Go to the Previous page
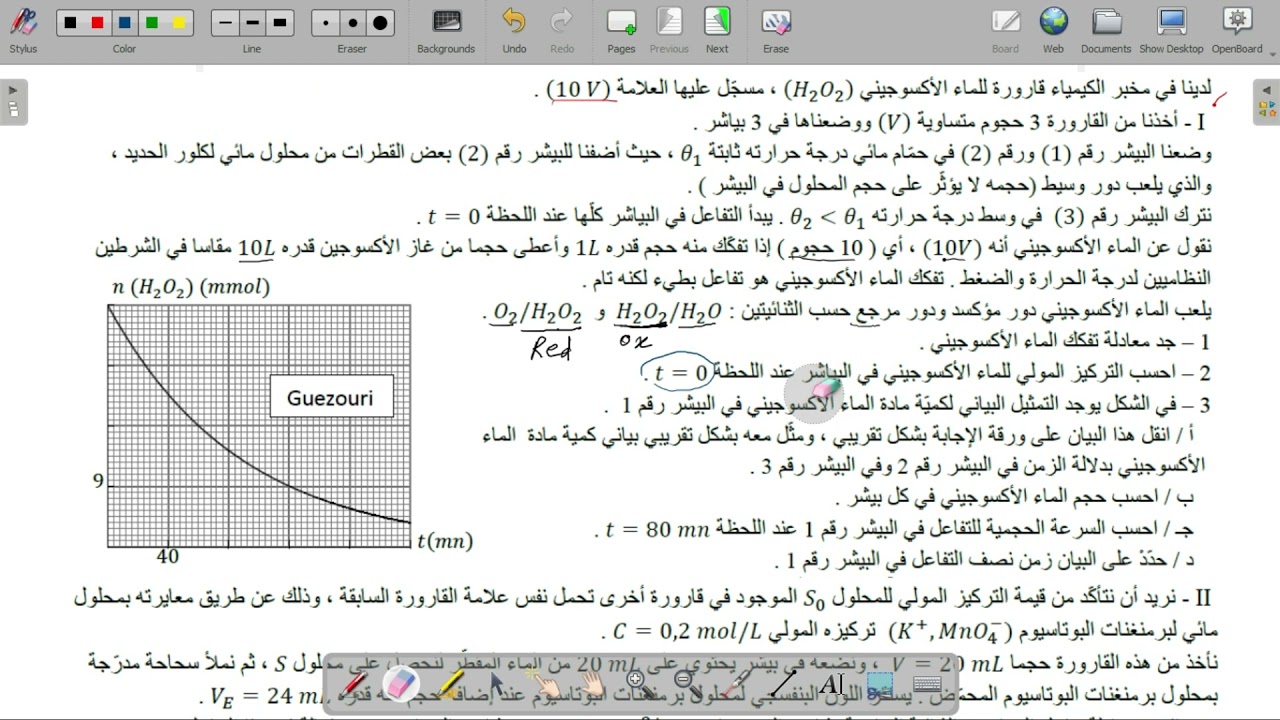 point(669,31)
